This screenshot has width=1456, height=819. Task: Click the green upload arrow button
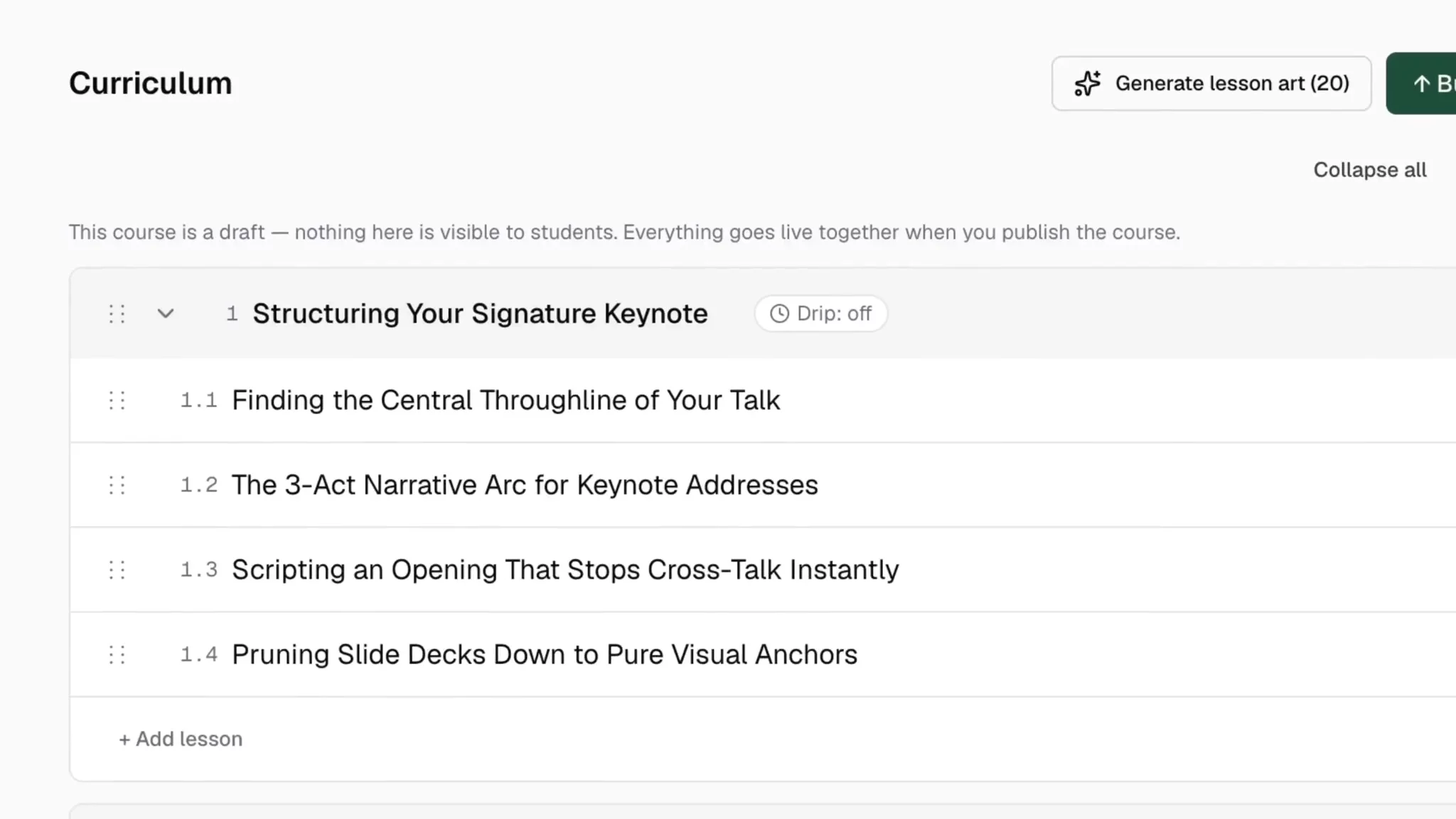[x=1422, y=83]
